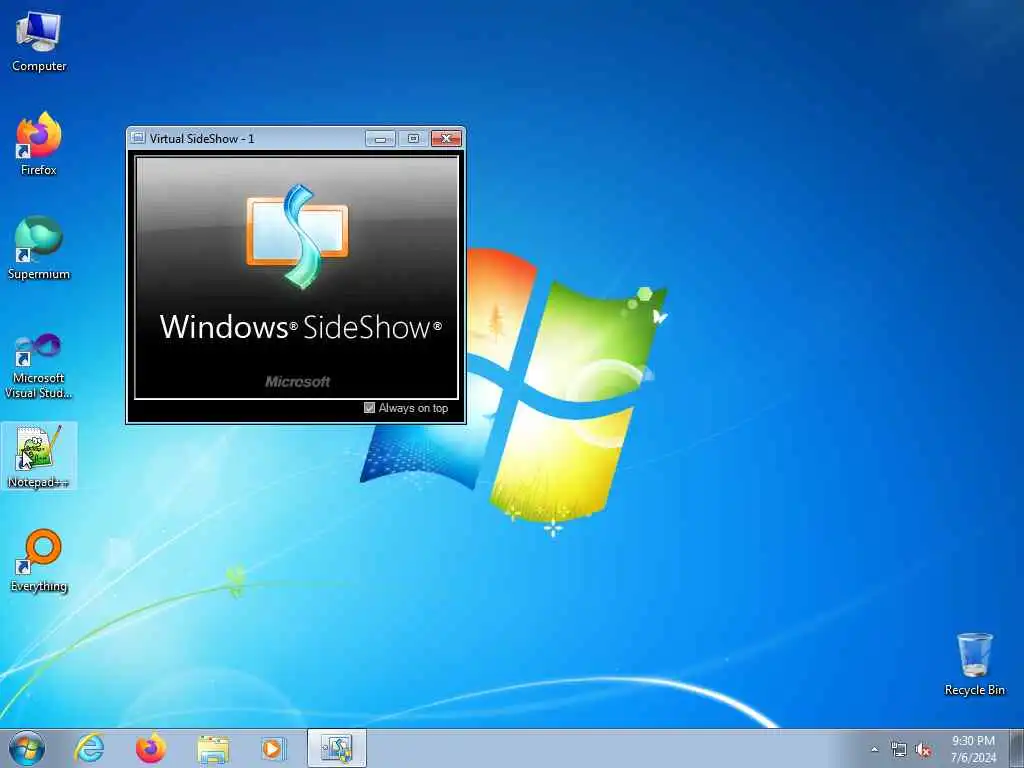The image size is (1024, 768).
Task: Close the Virtual SideShow window
Action: click(446, 138)
